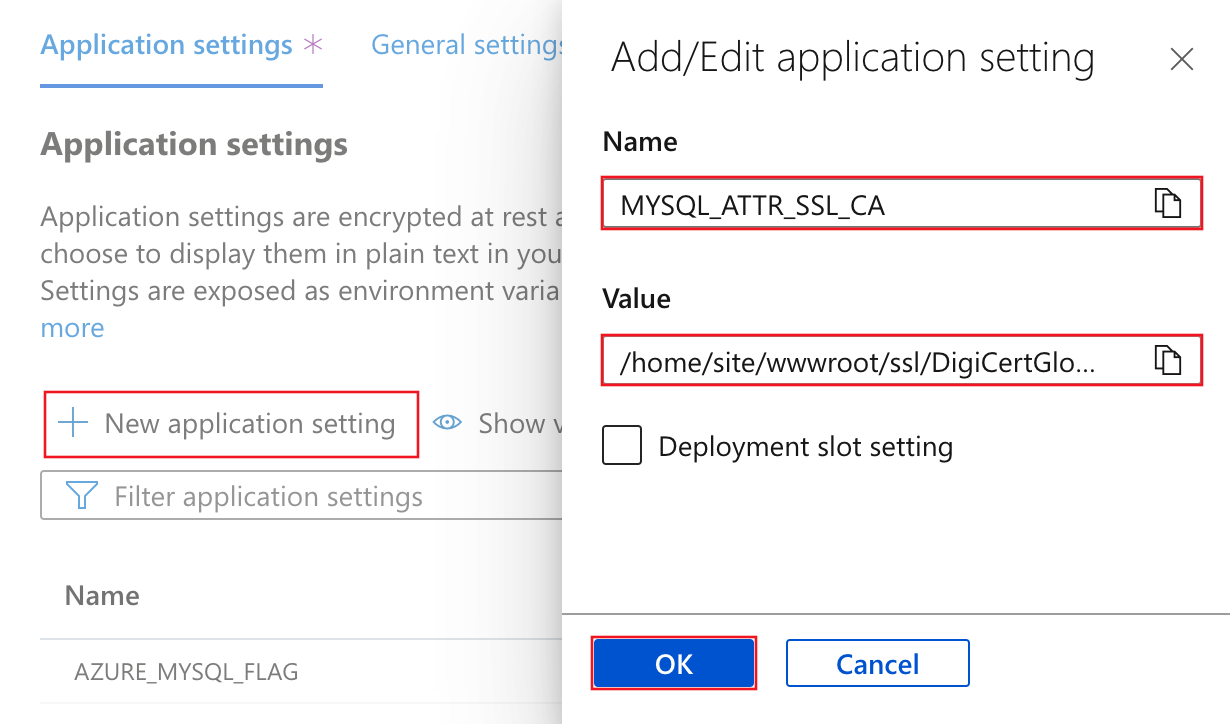
Task: Open the General settings tab
Action: [465, 46]
